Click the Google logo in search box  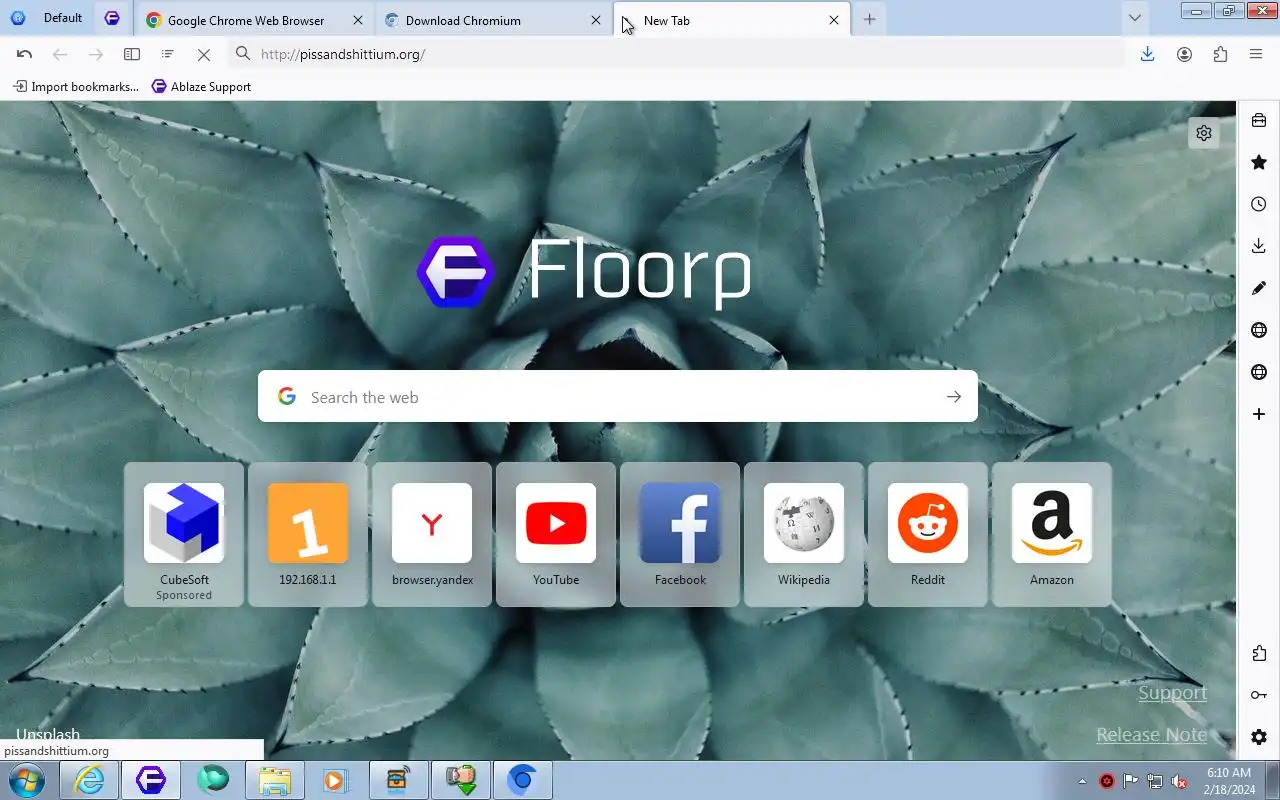tap(287, 397)
